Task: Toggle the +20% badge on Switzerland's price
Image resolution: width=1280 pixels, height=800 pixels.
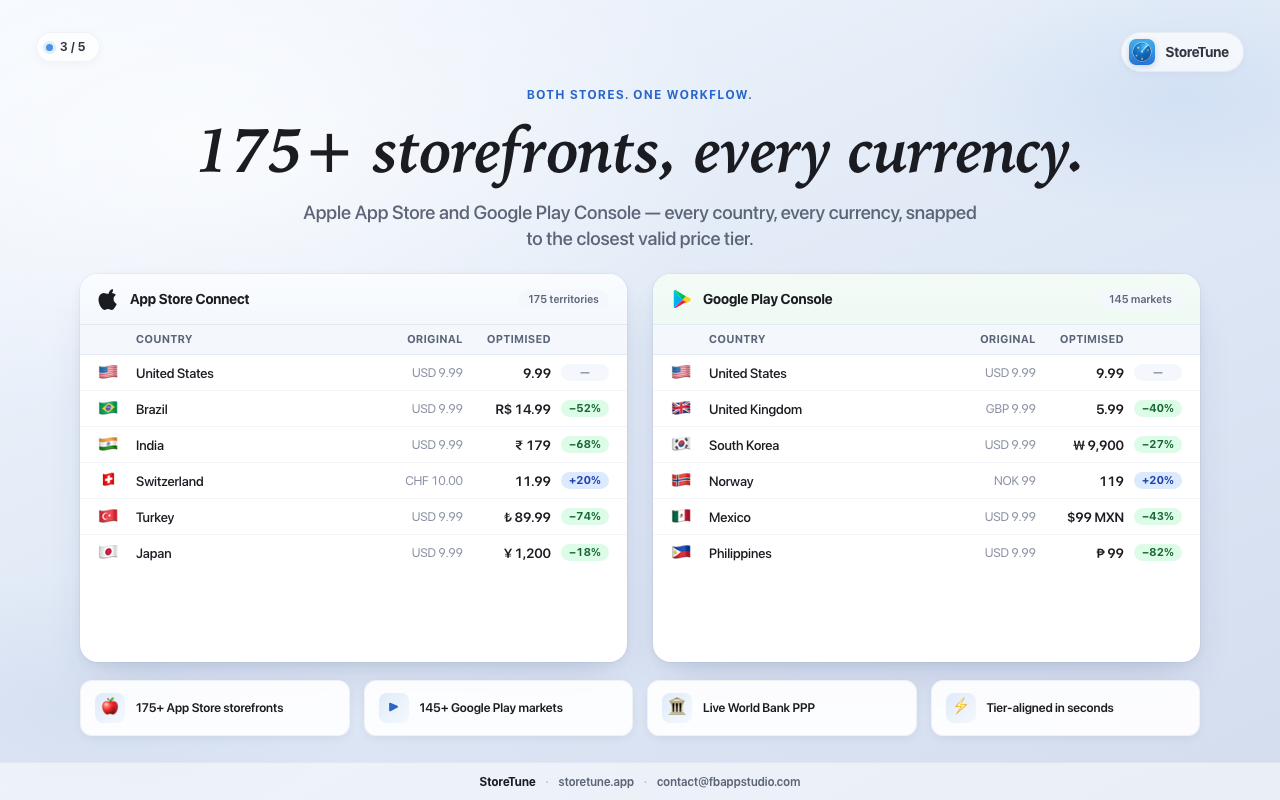Action: [585, 480]
